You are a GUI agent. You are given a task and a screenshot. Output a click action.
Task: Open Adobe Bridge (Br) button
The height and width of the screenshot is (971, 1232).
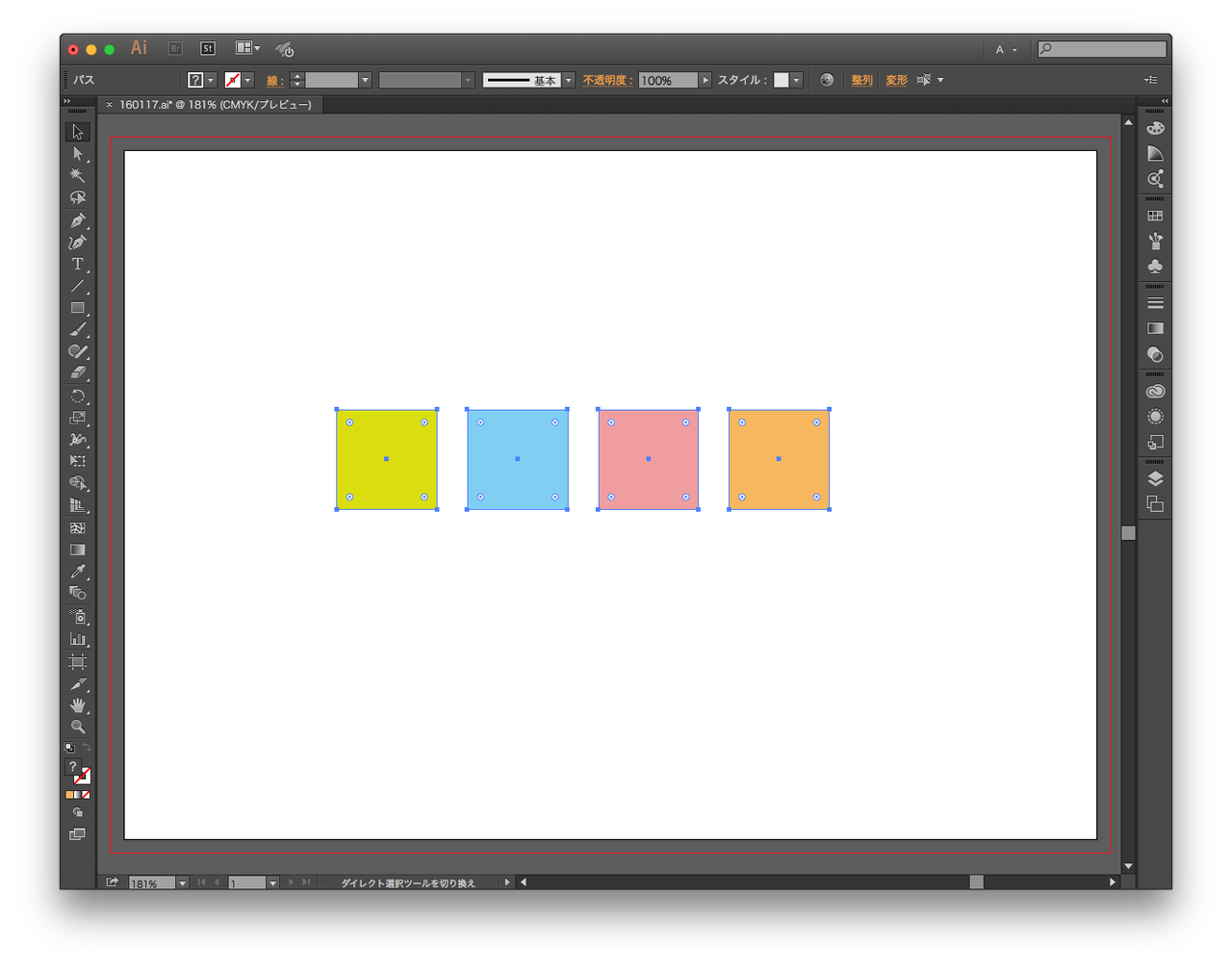click(175, 48)
